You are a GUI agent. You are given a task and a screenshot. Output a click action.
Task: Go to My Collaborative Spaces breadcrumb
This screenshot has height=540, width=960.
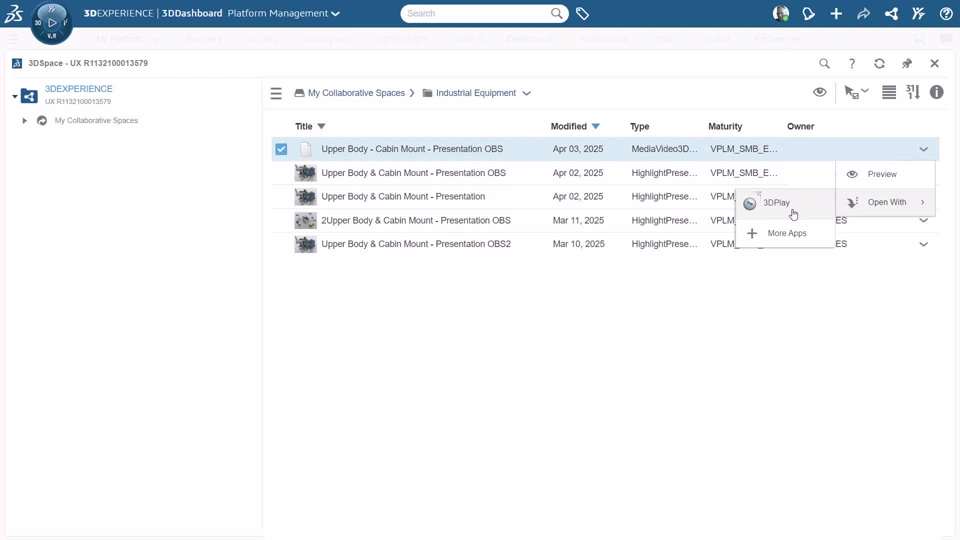[356, 93]
